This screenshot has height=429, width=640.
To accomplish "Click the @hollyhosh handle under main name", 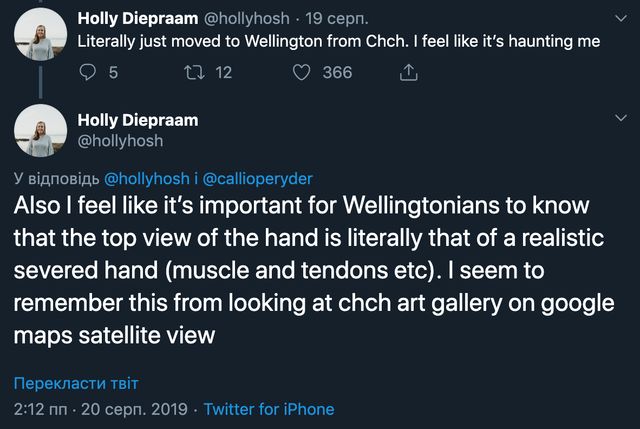I will coord(120,141).
